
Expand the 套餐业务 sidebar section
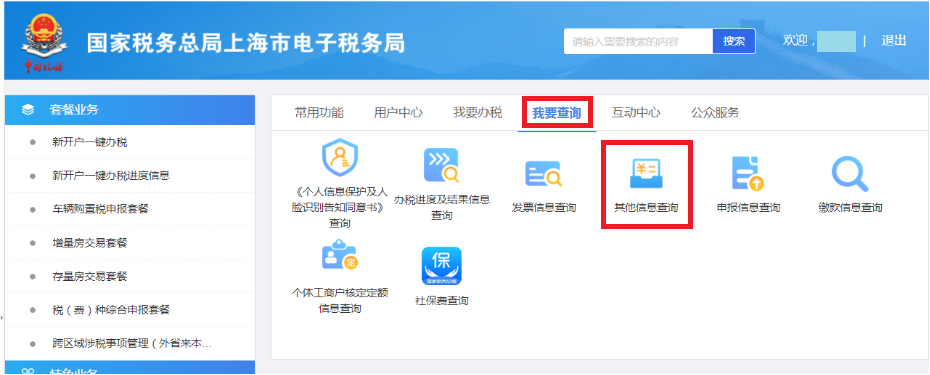point(130,110)
